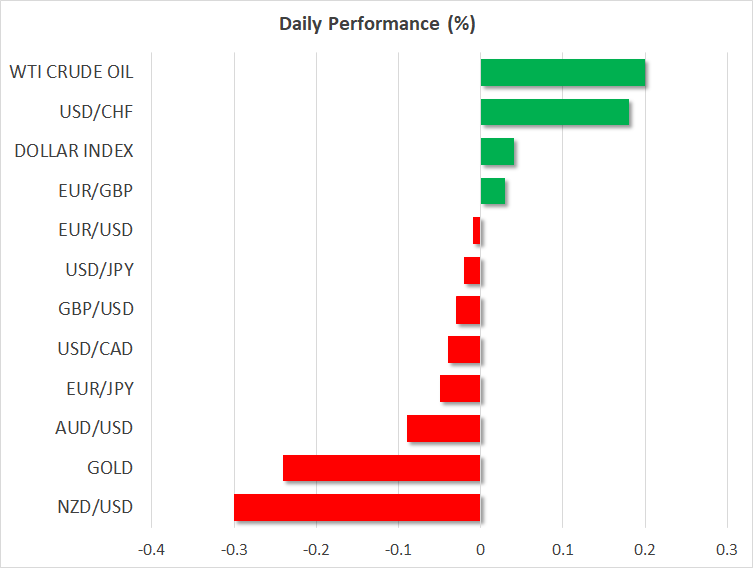Select the USD/CAD red bar
The width and height of the screenshot is (753, 568).
click(x=464, y=349)
